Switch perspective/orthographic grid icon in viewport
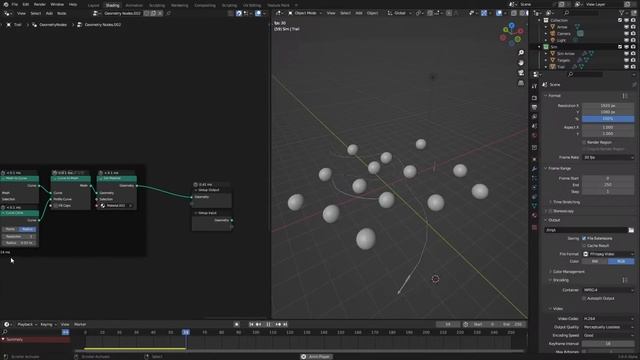Viewport: 640px width, 360px height. tap(521, 83)
